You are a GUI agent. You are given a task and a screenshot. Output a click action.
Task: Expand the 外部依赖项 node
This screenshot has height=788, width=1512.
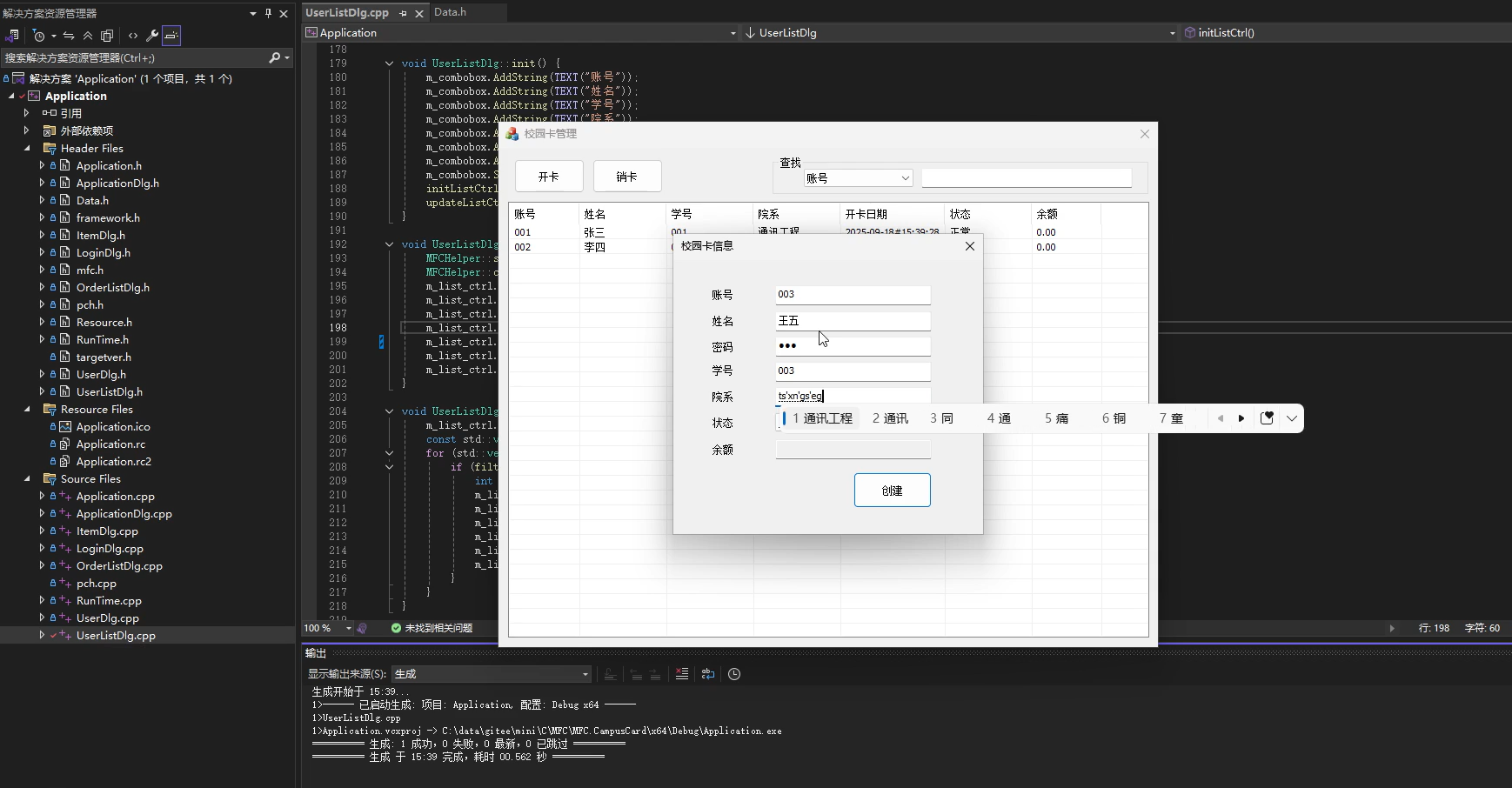(x=26, y=130)
